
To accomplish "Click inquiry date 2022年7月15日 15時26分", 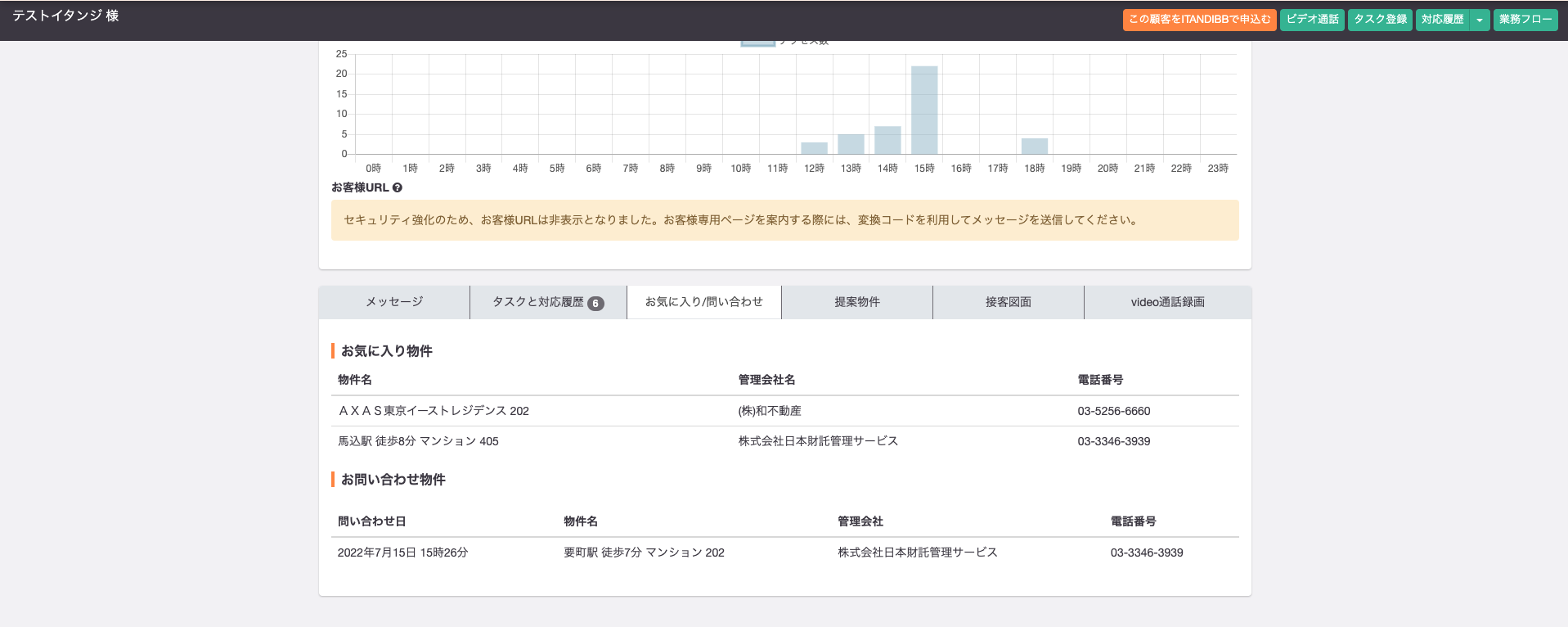I will tap(402, 553).
